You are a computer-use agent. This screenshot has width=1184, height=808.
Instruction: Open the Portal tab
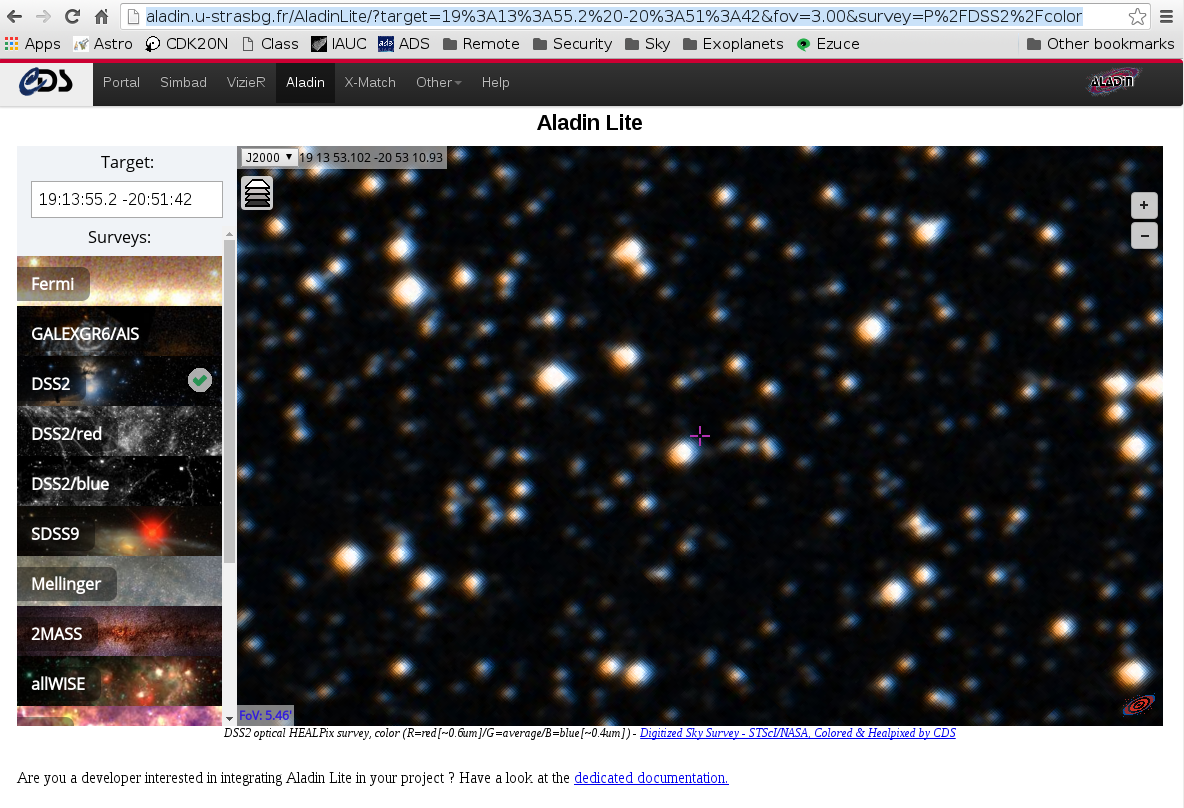(x=121, y=82)
